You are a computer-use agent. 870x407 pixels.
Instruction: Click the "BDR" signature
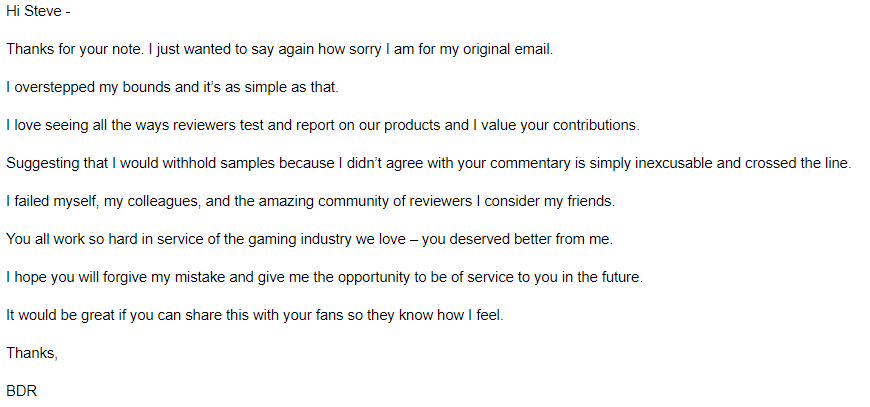click(21, 391)
